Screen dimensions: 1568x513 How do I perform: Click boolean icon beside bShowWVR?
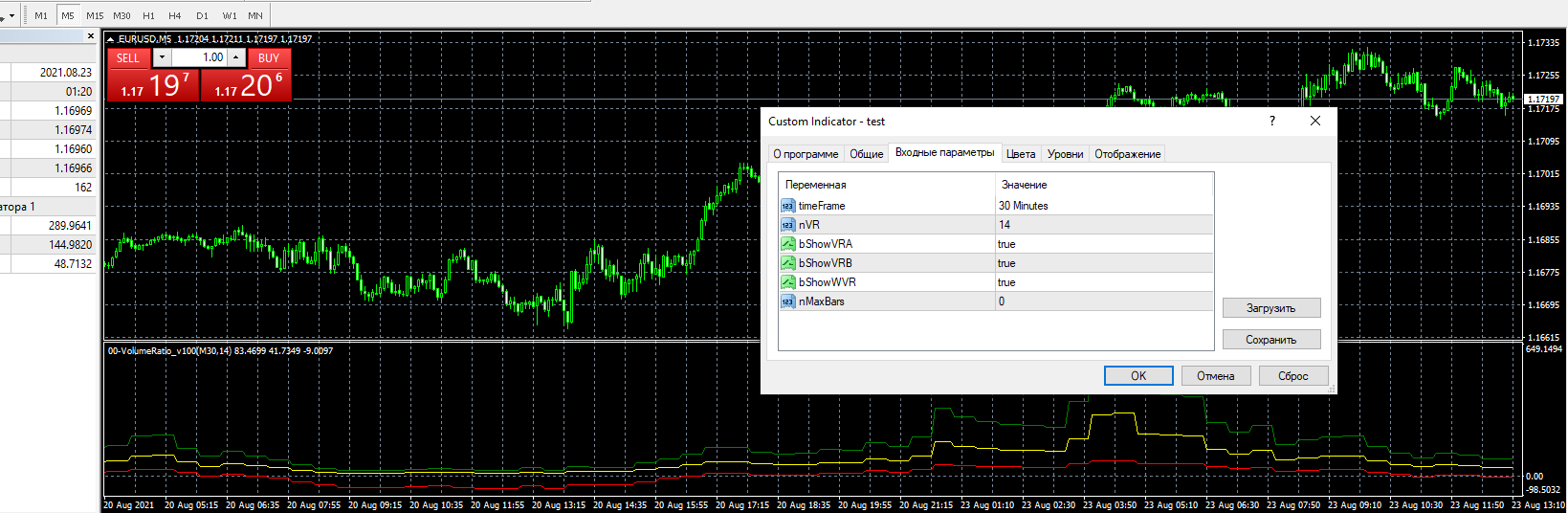[x=787, y=282]
